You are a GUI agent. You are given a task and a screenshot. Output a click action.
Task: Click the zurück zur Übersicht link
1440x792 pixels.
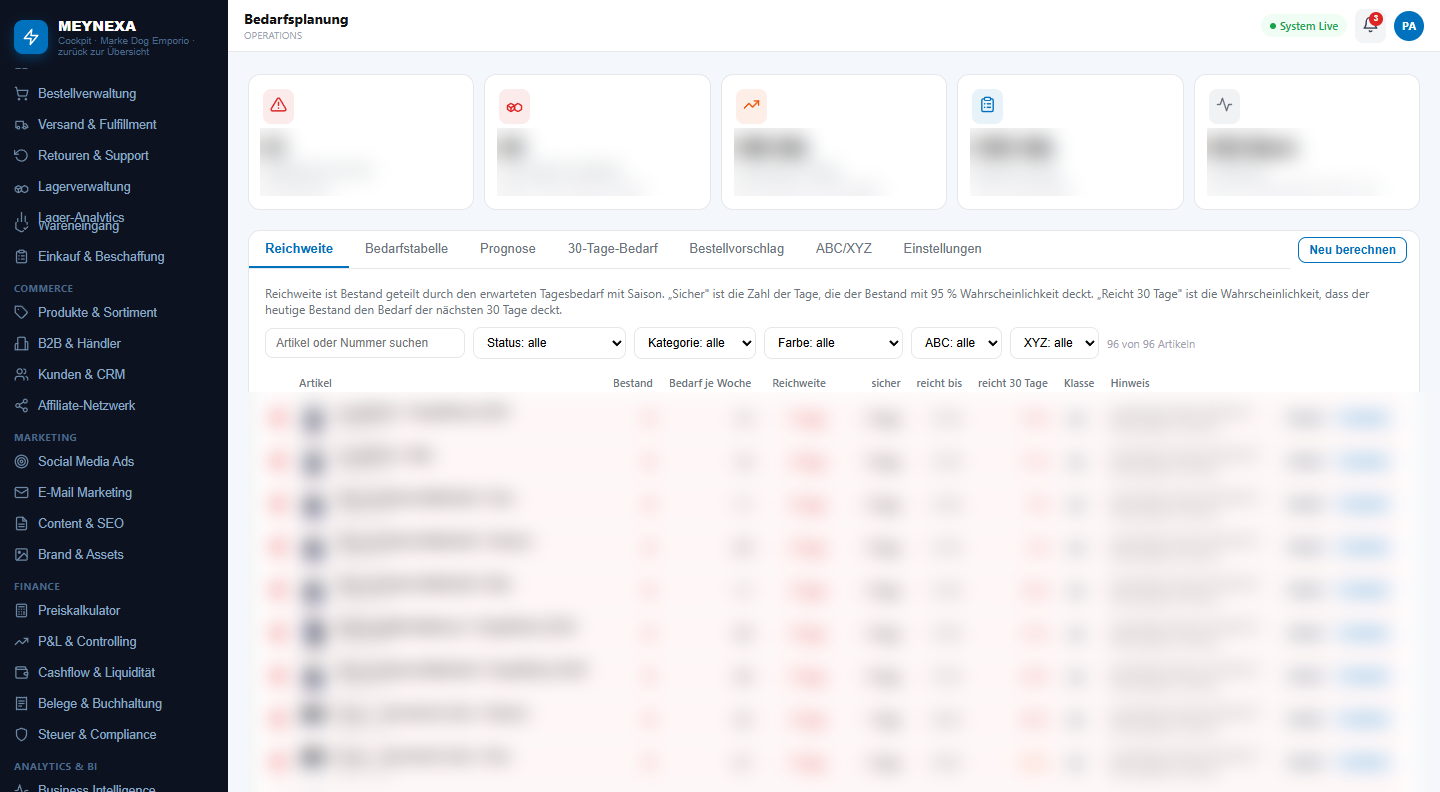(x=104, y=52)
